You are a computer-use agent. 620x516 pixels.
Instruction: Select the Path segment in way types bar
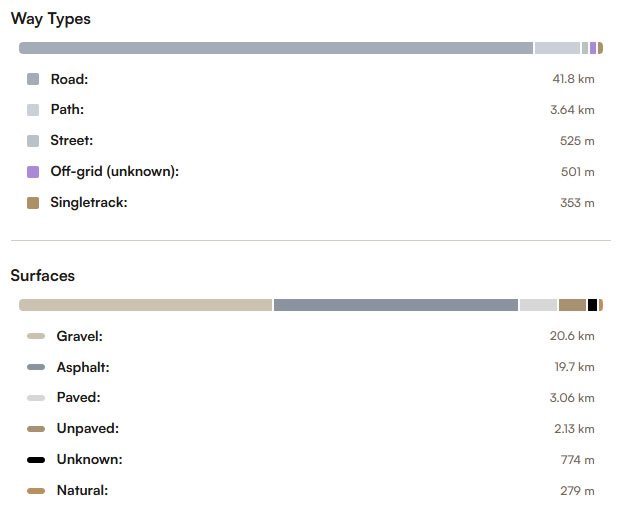click(x=557, y=48)
